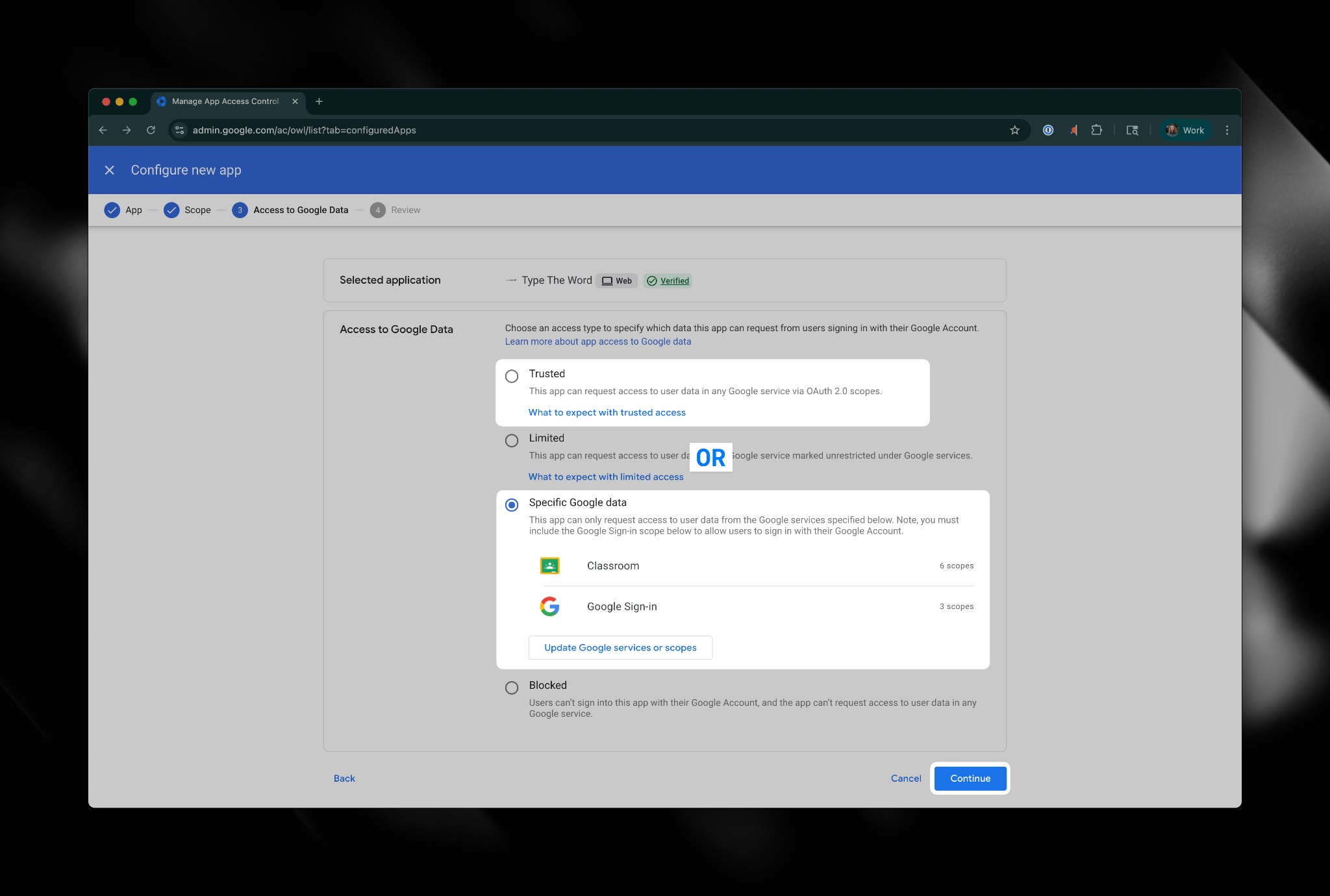The image size is (1330, 896).
Task: Click the Classroom row label
Action: pyautogui.click(x=613, y=566)
